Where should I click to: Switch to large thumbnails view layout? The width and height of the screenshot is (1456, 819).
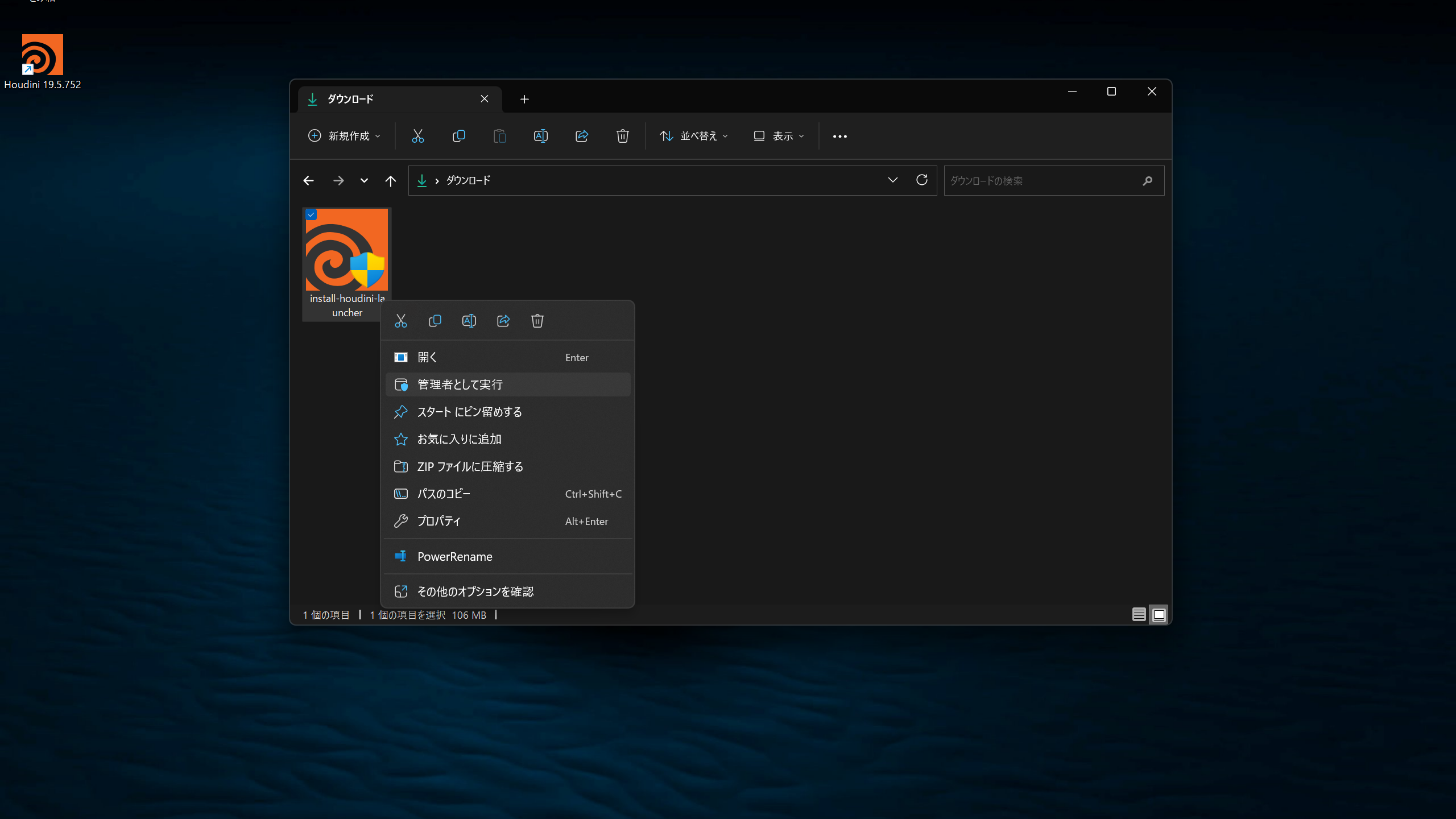[x=1159, y=615]
